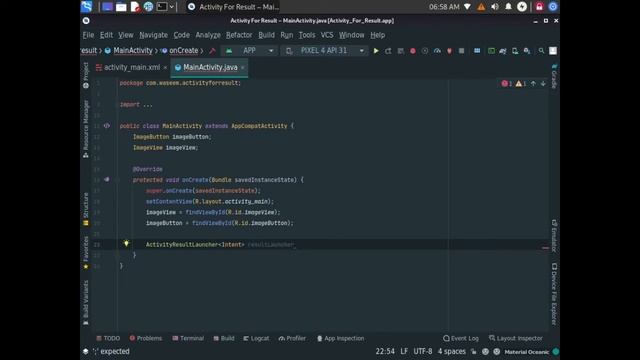Toggle the read-only lock status icon
The image size is (640, 360).
click(473, 351)
